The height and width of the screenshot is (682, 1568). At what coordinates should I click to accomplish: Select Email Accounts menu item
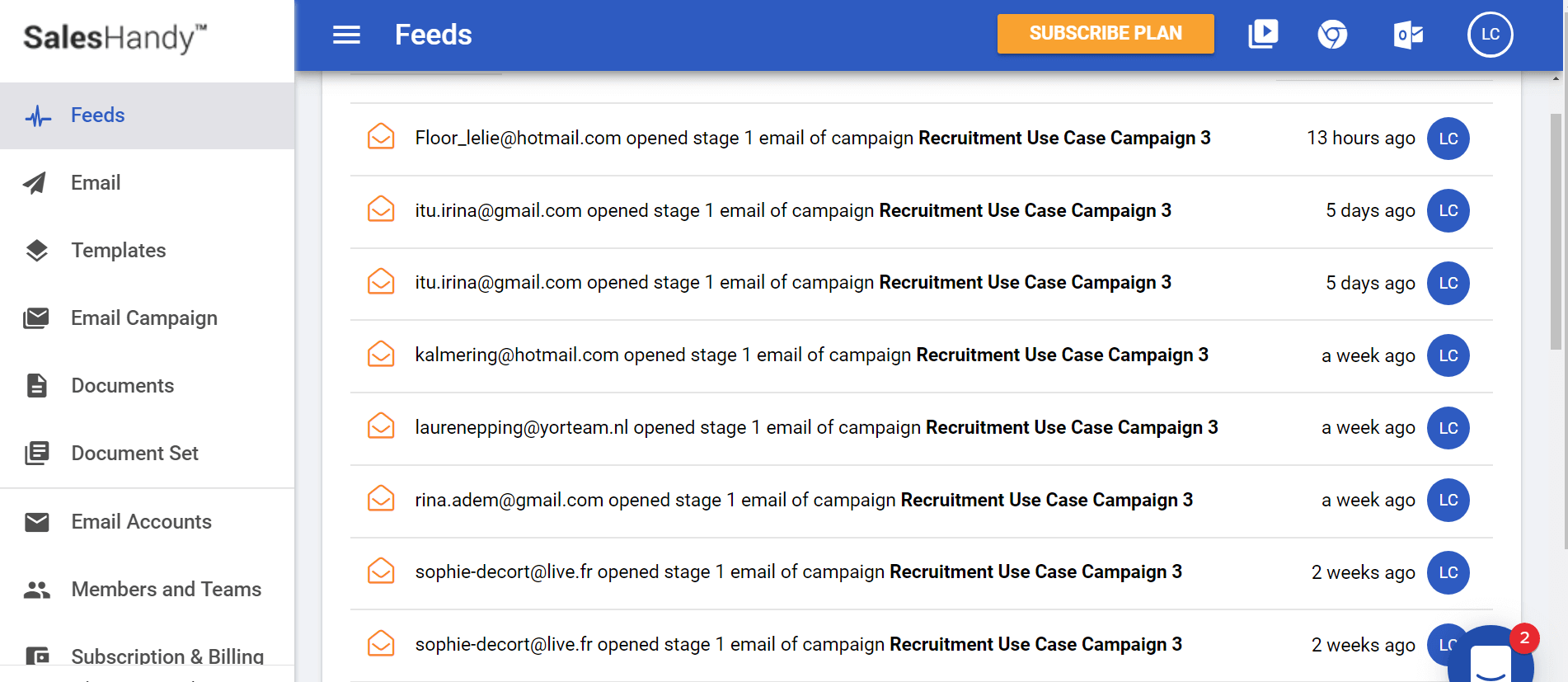(141, 522)
